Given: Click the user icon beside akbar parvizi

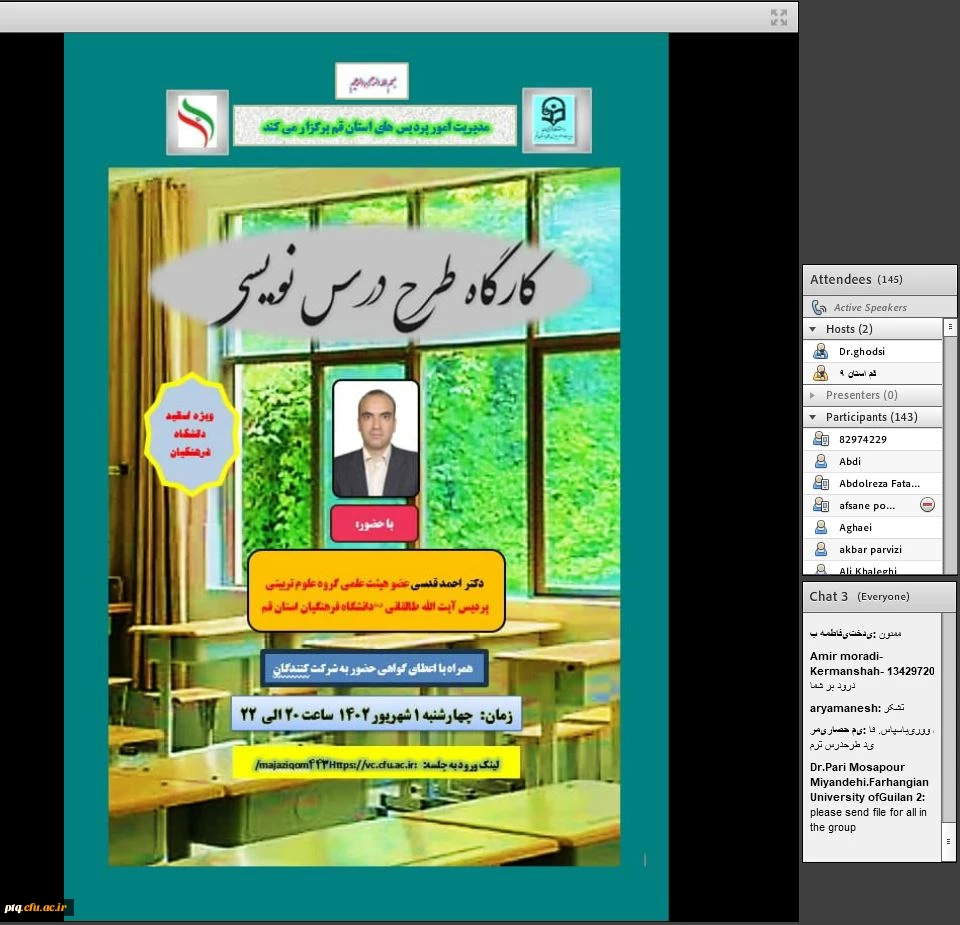Looking at the screenshot, I should [820, 549].
